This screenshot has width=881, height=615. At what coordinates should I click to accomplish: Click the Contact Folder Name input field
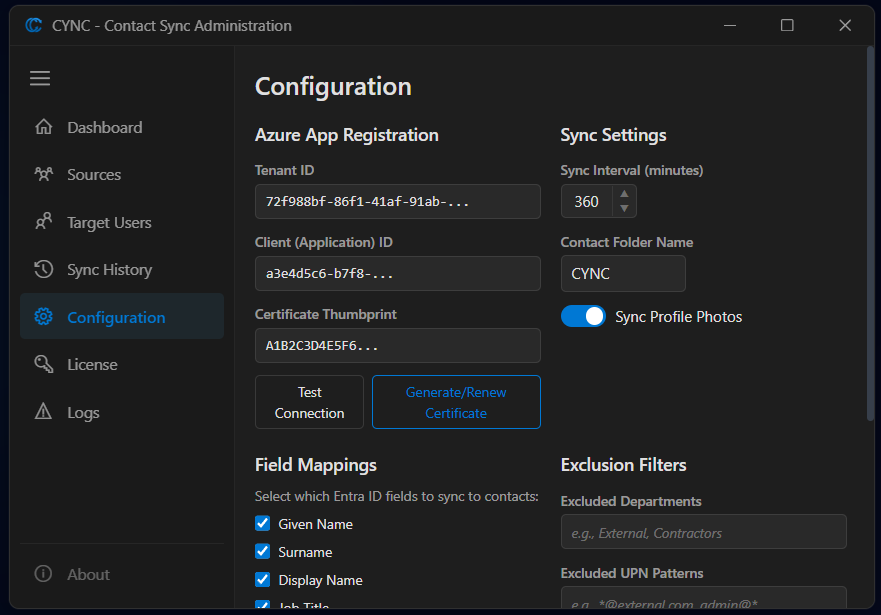(x=623, y=273)
